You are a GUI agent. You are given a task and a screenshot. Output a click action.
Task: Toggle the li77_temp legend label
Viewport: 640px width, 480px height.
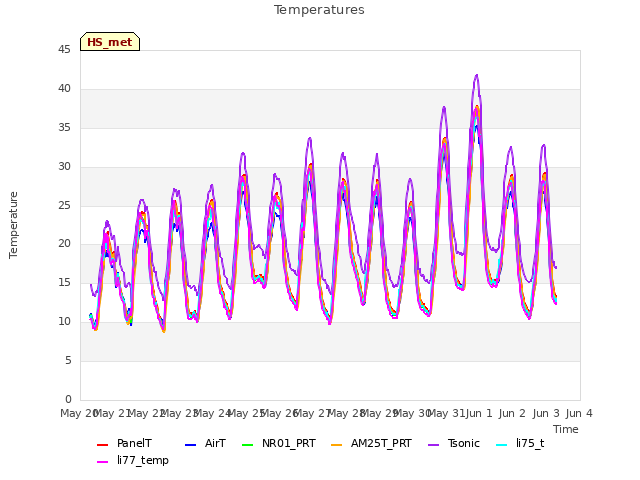(x=143, y=460)
